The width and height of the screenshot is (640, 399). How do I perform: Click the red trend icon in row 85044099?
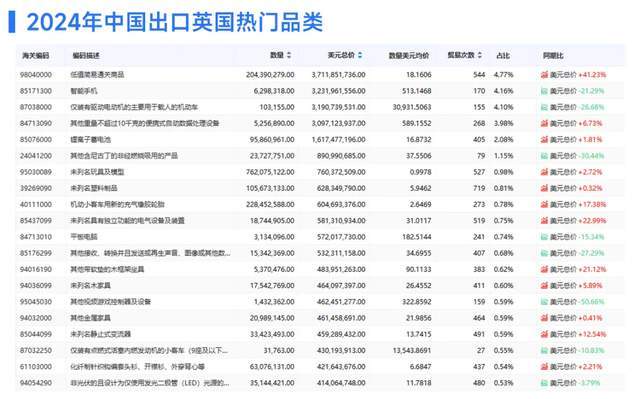coord(544,334)
